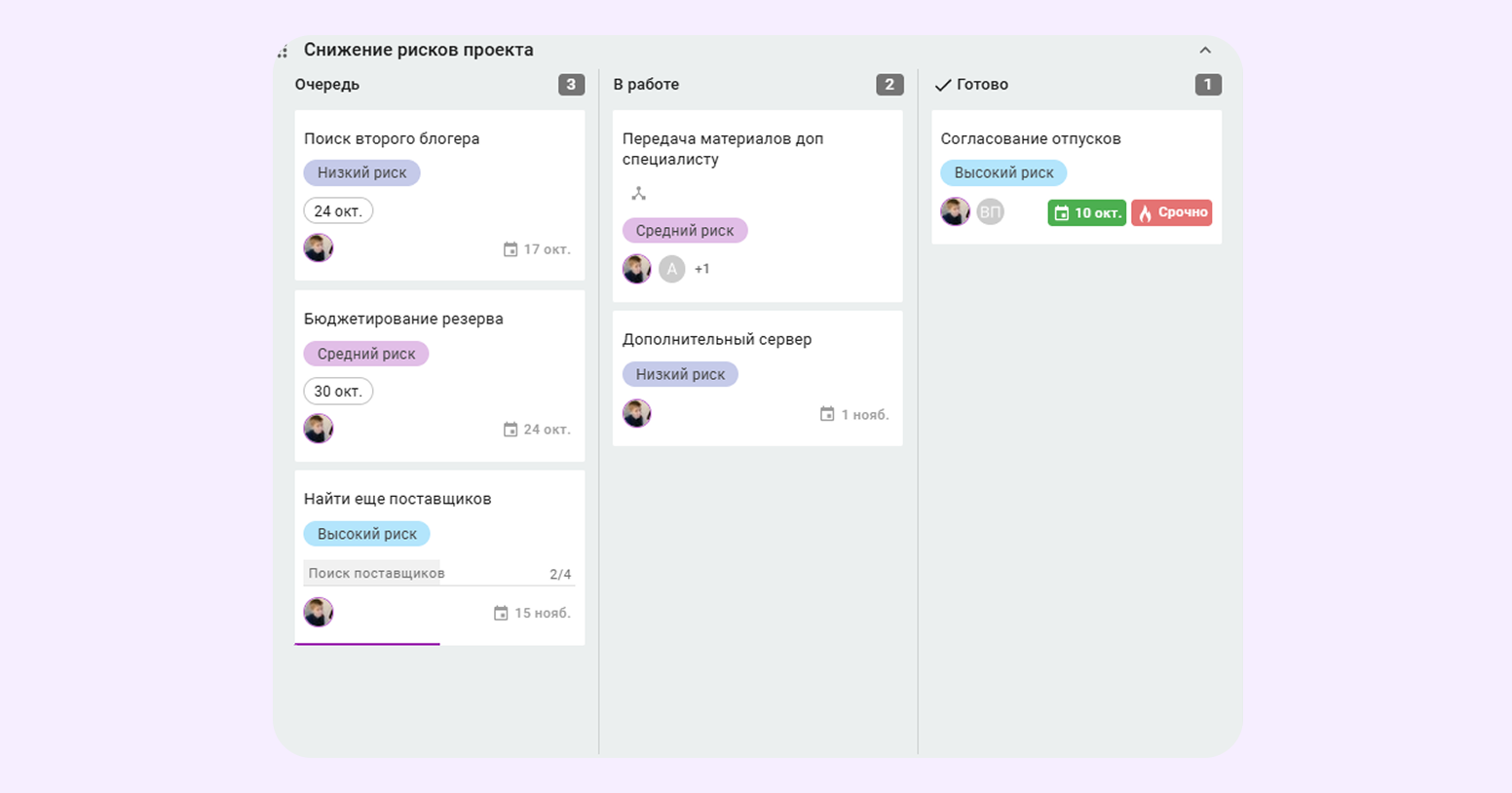Click the drag handle icon beside the board title
Screen dimensions: 1512x793
283,52
